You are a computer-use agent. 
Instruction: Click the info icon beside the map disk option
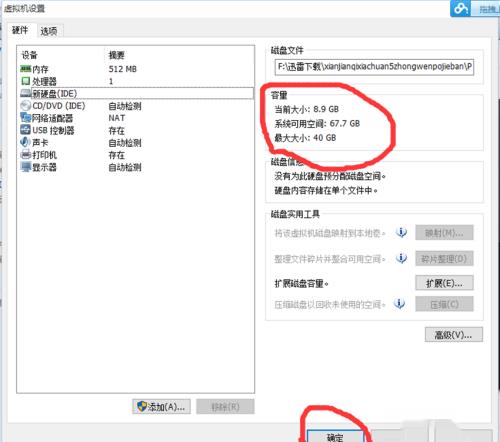click(x=401, y=232)
